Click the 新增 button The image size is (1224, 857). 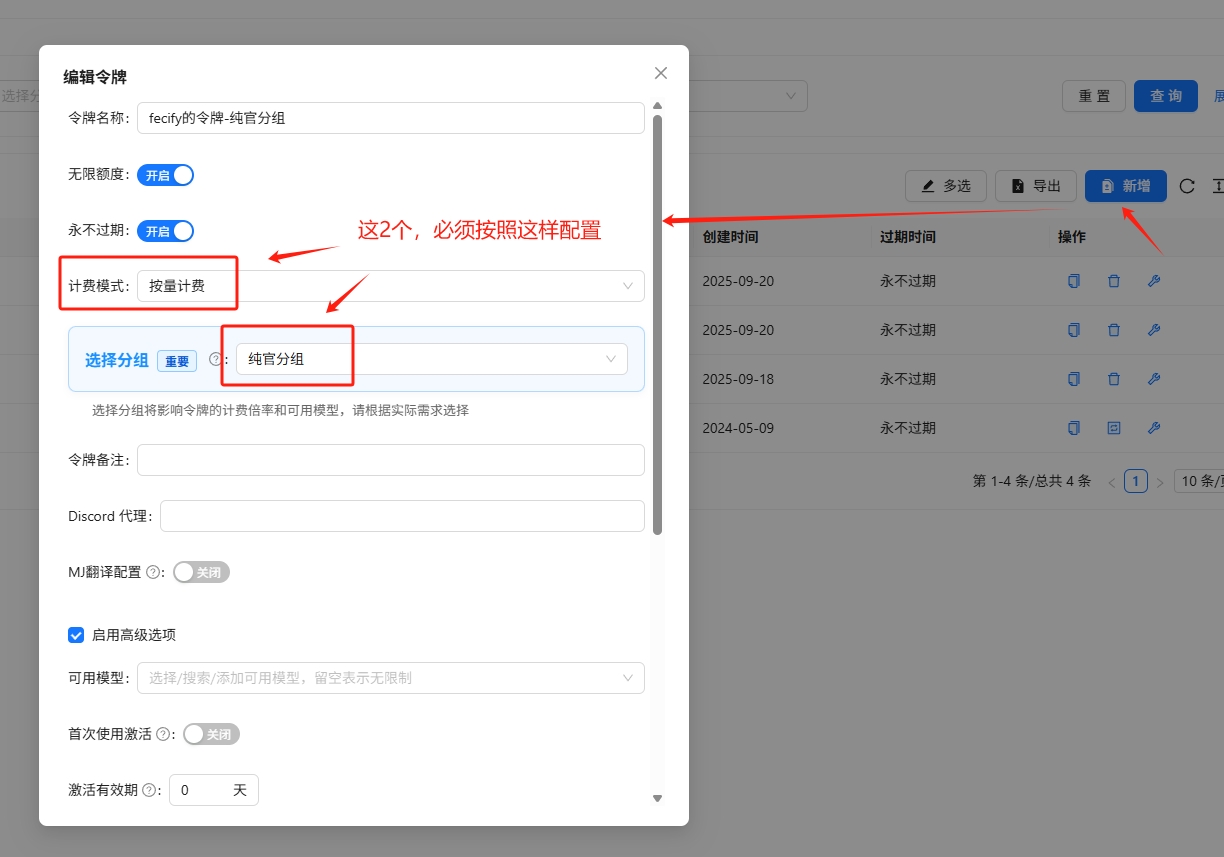click(x=1125, y=186)
